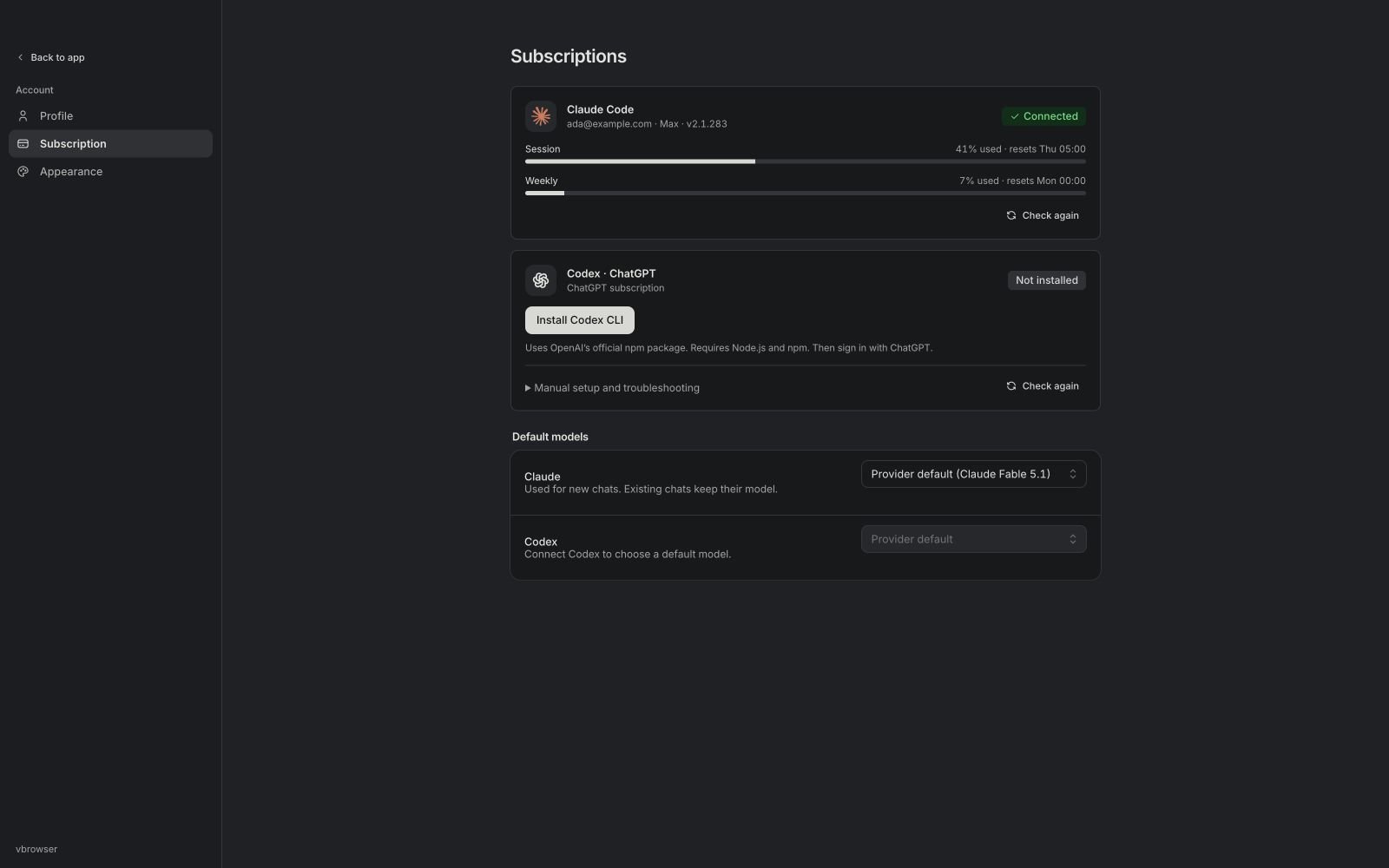Click the Session usage progress bar
Viewport: 1389px width, 868px height.
coord(806,161)
